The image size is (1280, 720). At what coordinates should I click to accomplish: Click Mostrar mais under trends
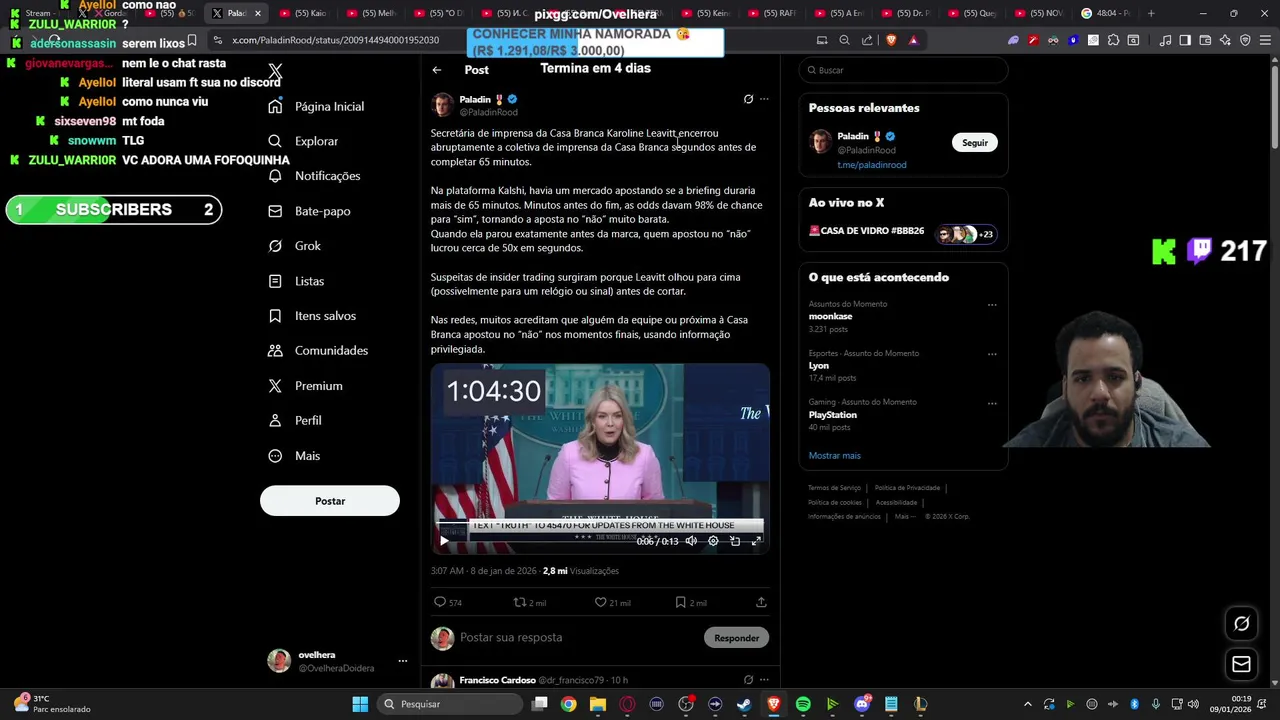834,456
